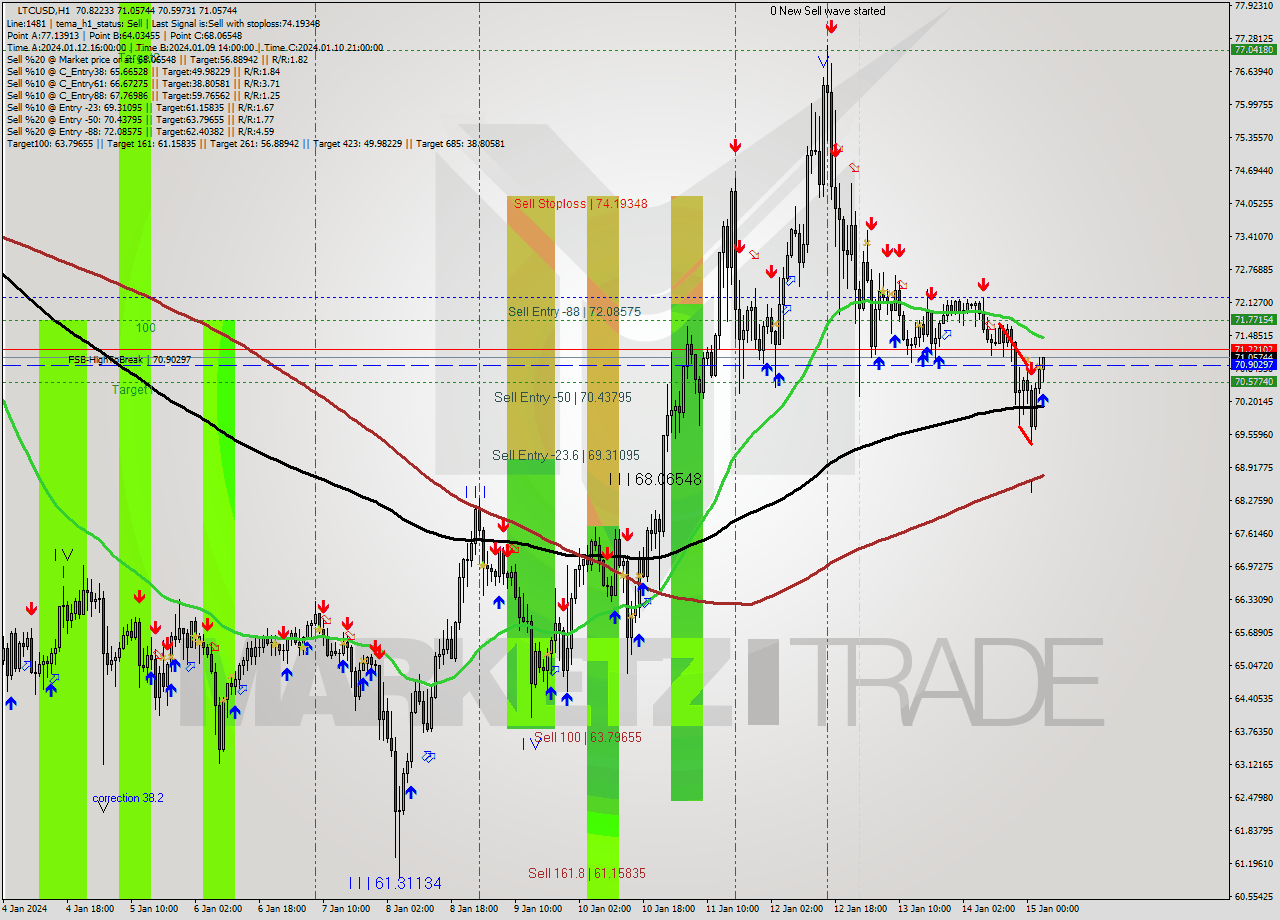This screenshot has width=1280, height=920.
Task: Select the 'Sell Entry -88 | 72.08575' label
Action: pos(574,311)
